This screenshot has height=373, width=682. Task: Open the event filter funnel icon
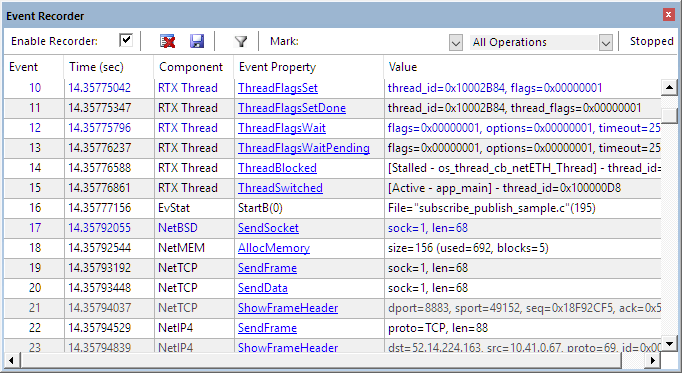241,42
